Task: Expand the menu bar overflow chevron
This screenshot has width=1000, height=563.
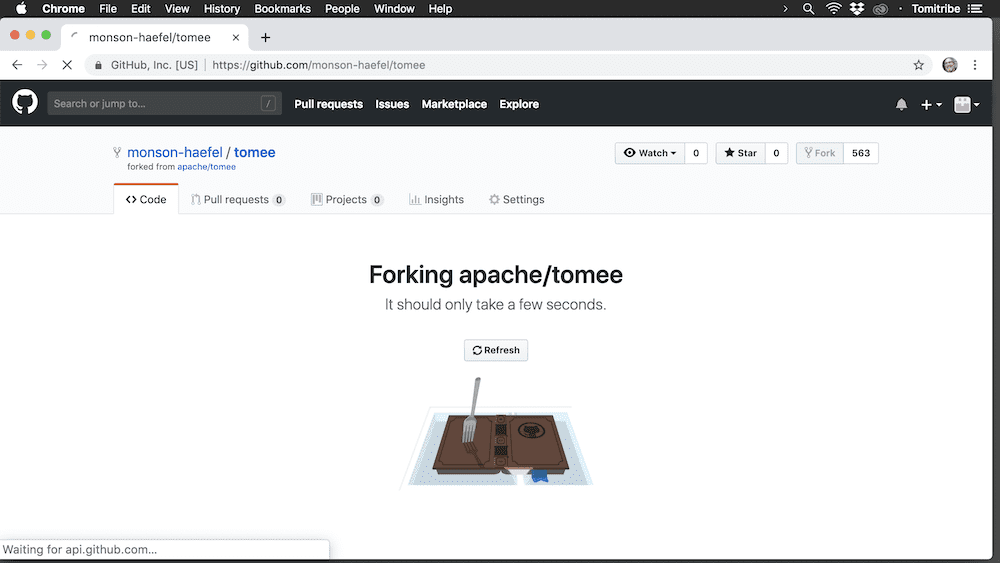Action: [785, 9]
